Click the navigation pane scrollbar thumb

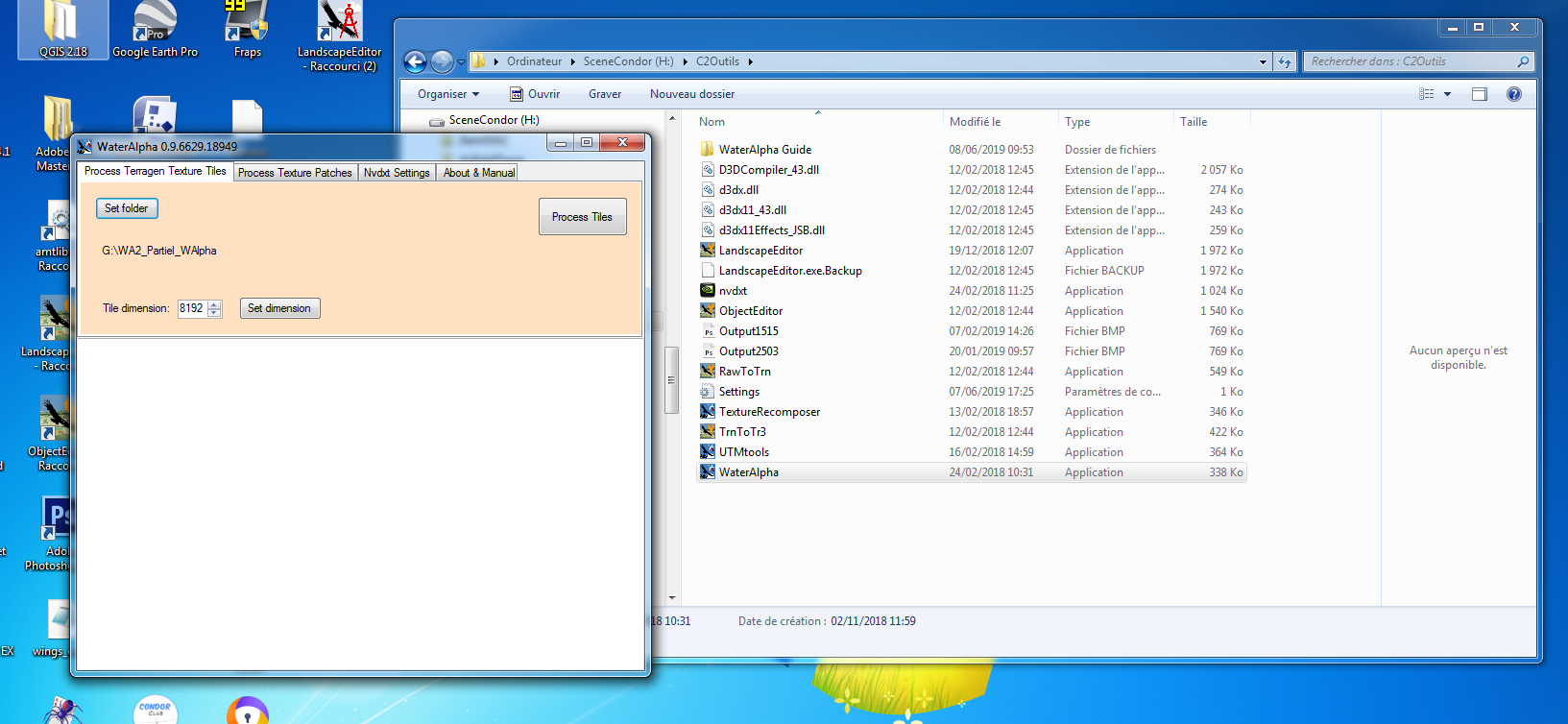(x=671, y=379)
